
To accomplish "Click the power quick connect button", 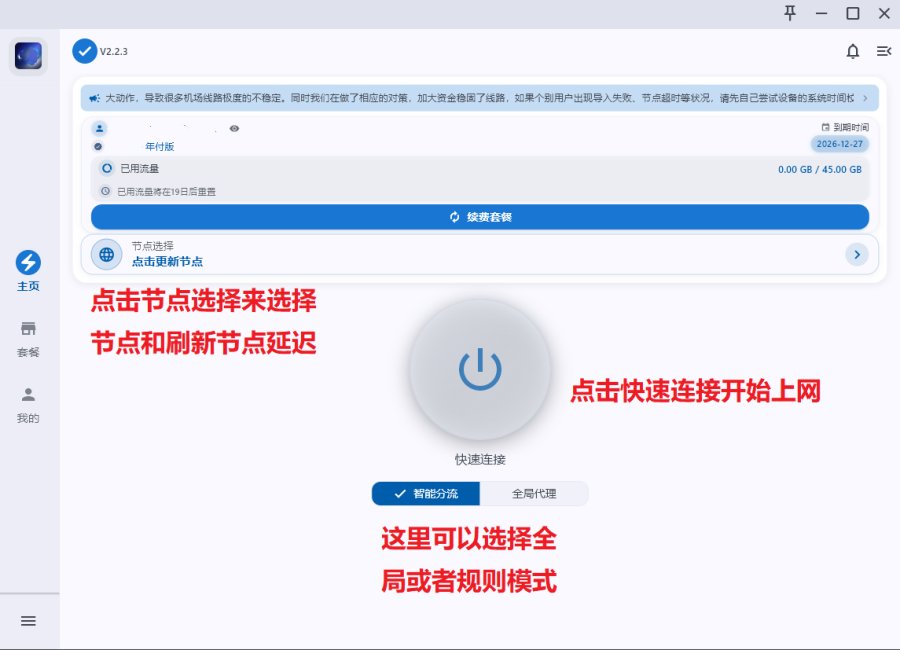I will [480, 369].
